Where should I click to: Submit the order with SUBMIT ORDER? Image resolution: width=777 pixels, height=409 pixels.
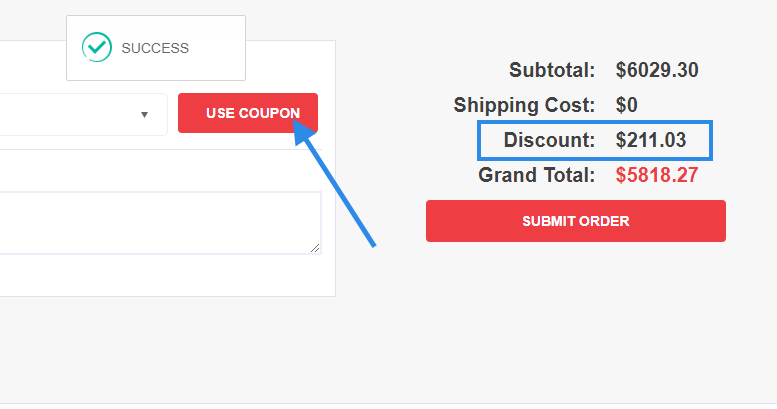pos(576,221)
